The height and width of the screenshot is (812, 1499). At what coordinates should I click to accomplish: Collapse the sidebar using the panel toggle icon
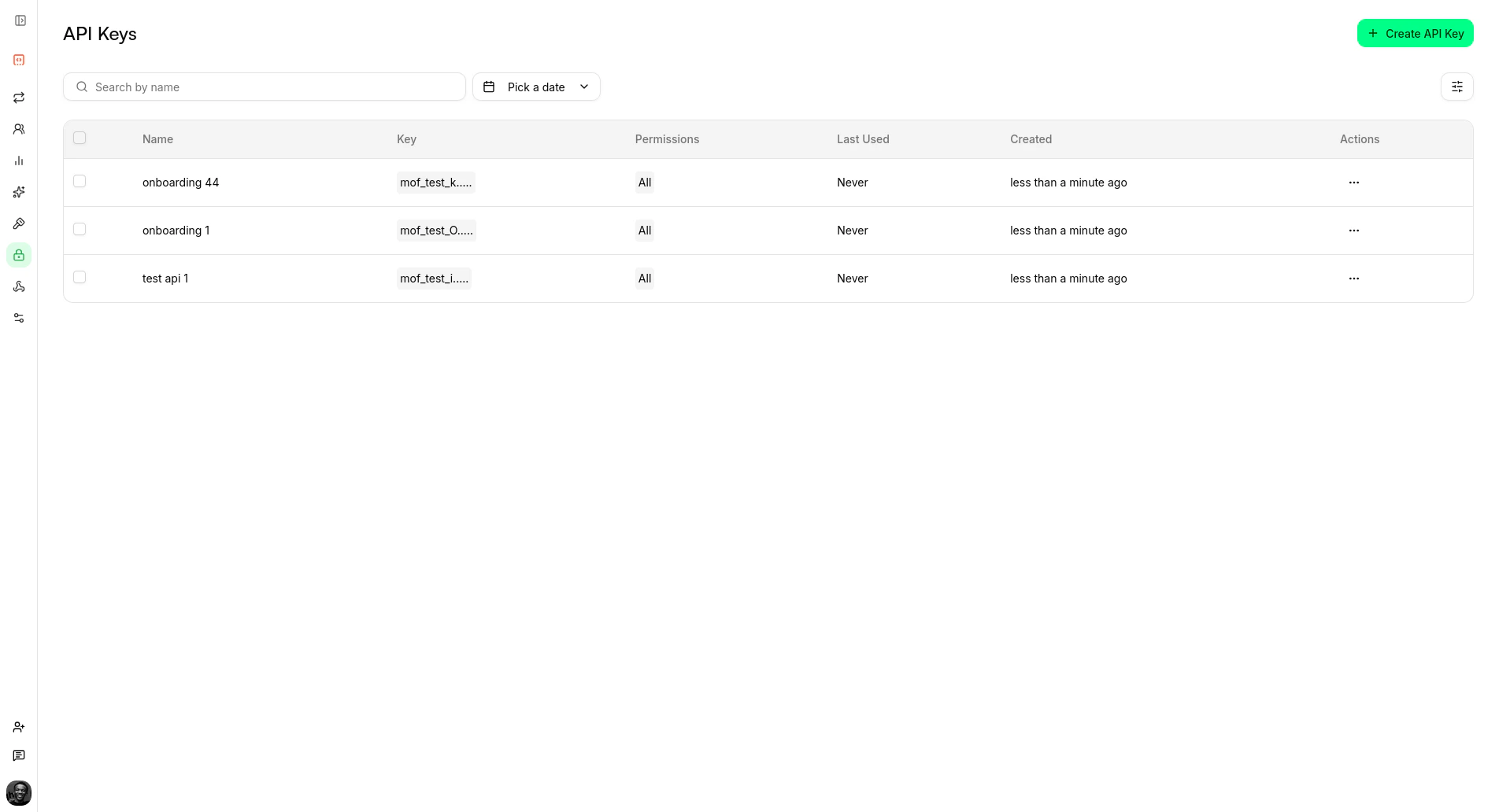pyautogui.click(x=20, y=20)
